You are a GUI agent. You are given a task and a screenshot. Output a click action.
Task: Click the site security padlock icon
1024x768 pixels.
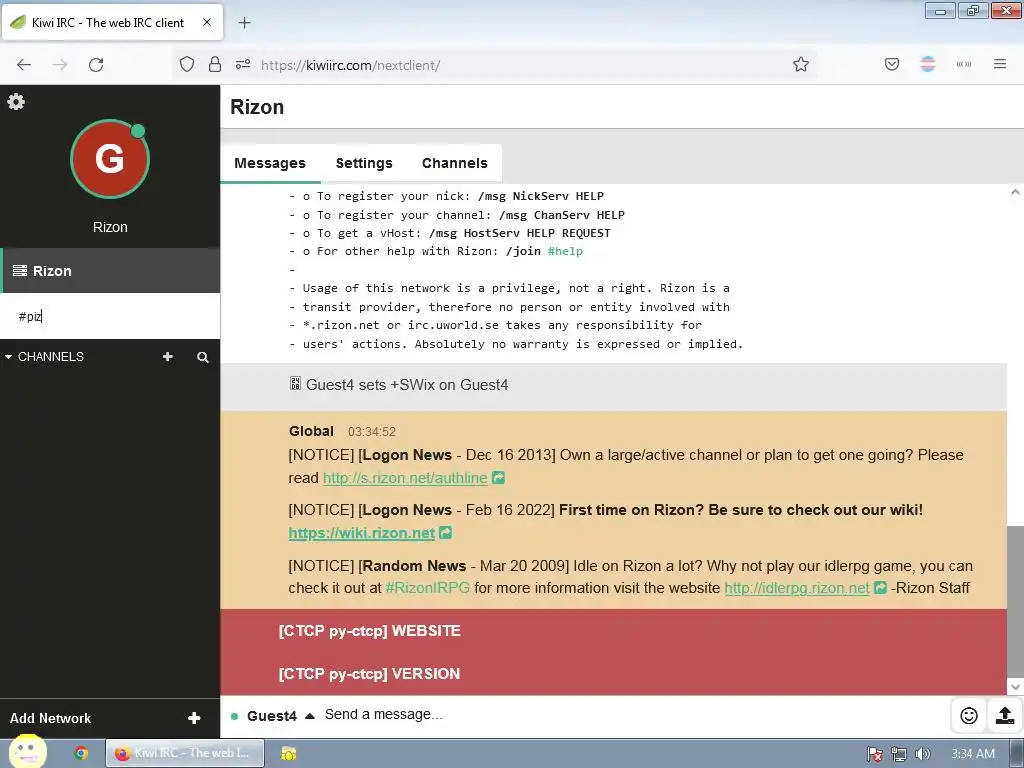click(x=215, y=64)
